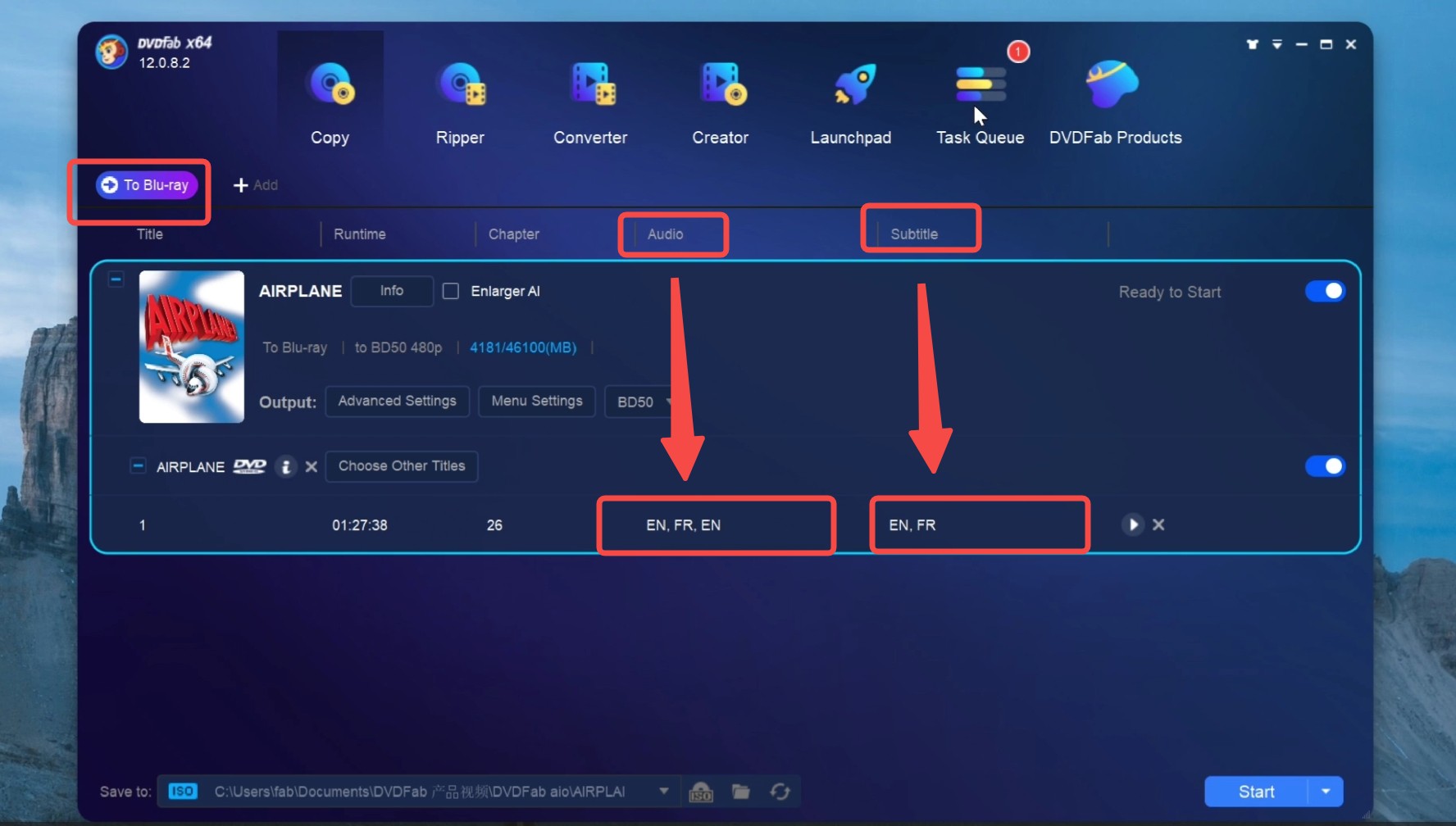Click the Subtitle column header
This screenshot has width=1456, height=826.
[914, 234]
